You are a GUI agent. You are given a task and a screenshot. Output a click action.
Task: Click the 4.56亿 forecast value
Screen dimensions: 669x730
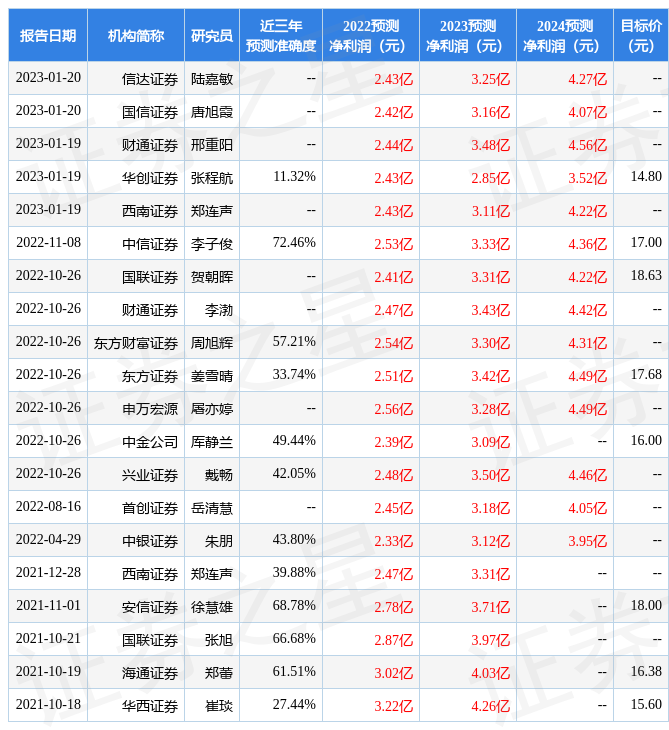point(588,145)
